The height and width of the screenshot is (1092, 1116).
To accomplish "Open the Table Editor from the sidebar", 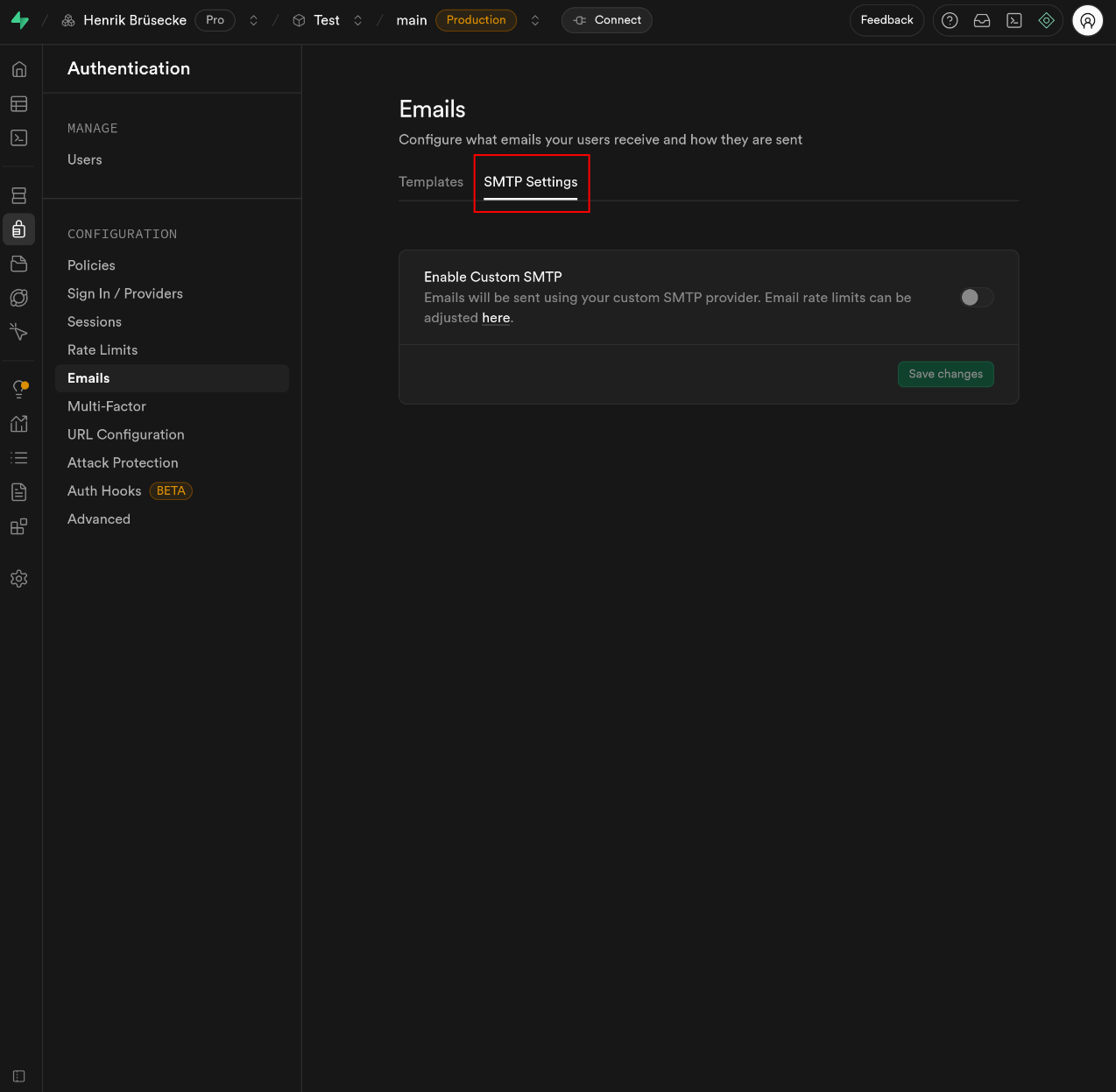I will (x=18, y=104).
